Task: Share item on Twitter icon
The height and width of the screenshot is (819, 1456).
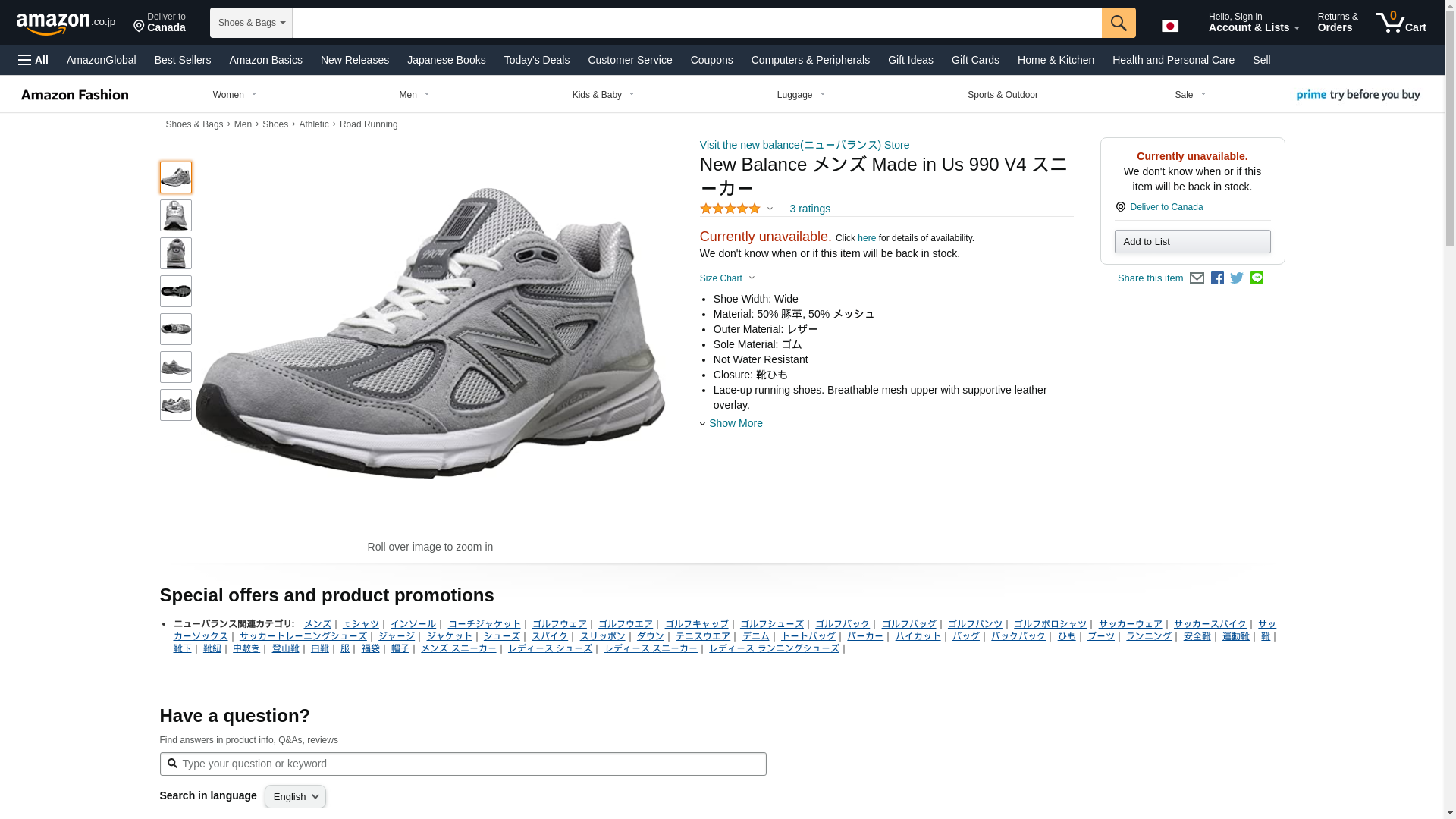Action: [1237, 278]
